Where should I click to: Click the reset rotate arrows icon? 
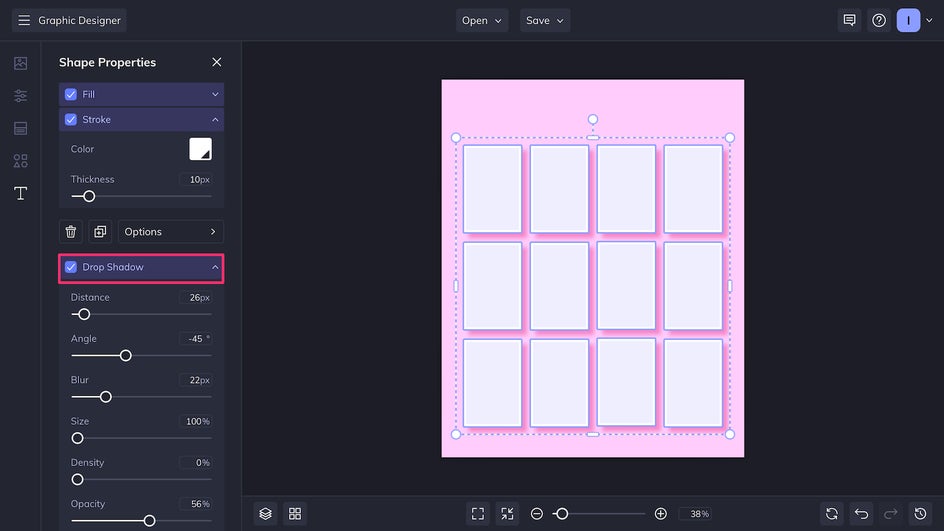pos(832,514)
